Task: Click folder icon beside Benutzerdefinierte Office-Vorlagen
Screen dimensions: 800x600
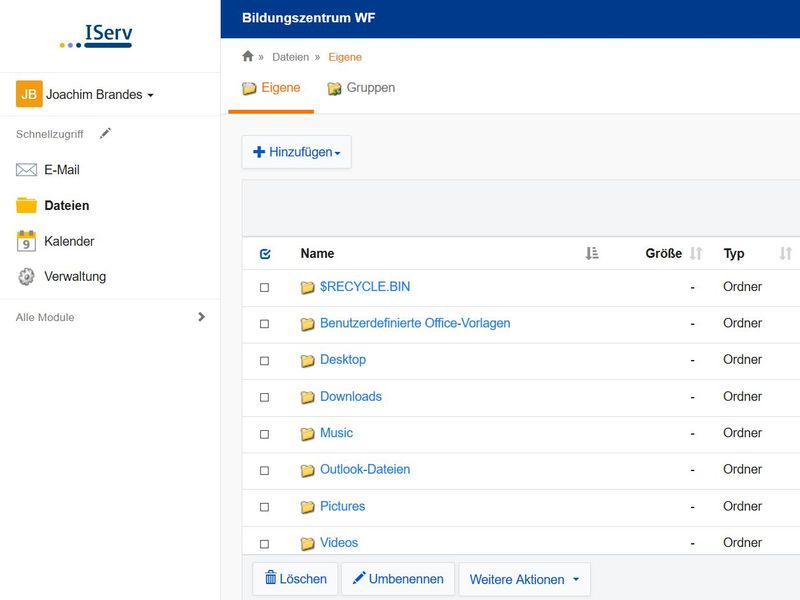Action: (x=307, y=324)
